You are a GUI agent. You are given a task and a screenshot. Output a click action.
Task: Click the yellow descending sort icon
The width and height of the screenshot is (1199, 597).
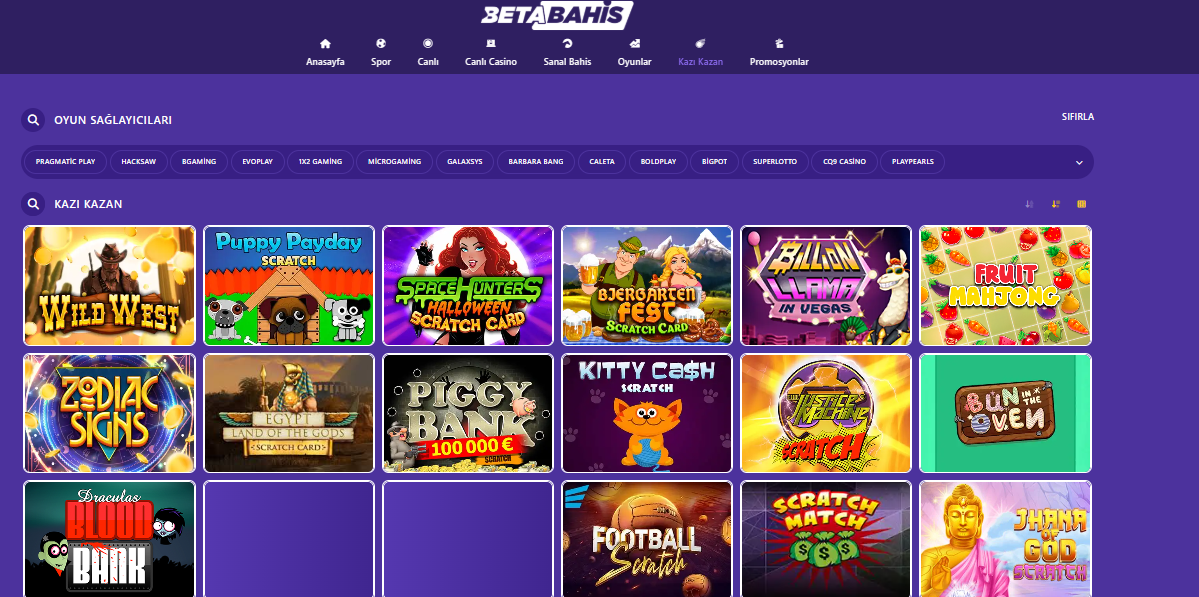pyautogui.click(x=1055, y=204)
